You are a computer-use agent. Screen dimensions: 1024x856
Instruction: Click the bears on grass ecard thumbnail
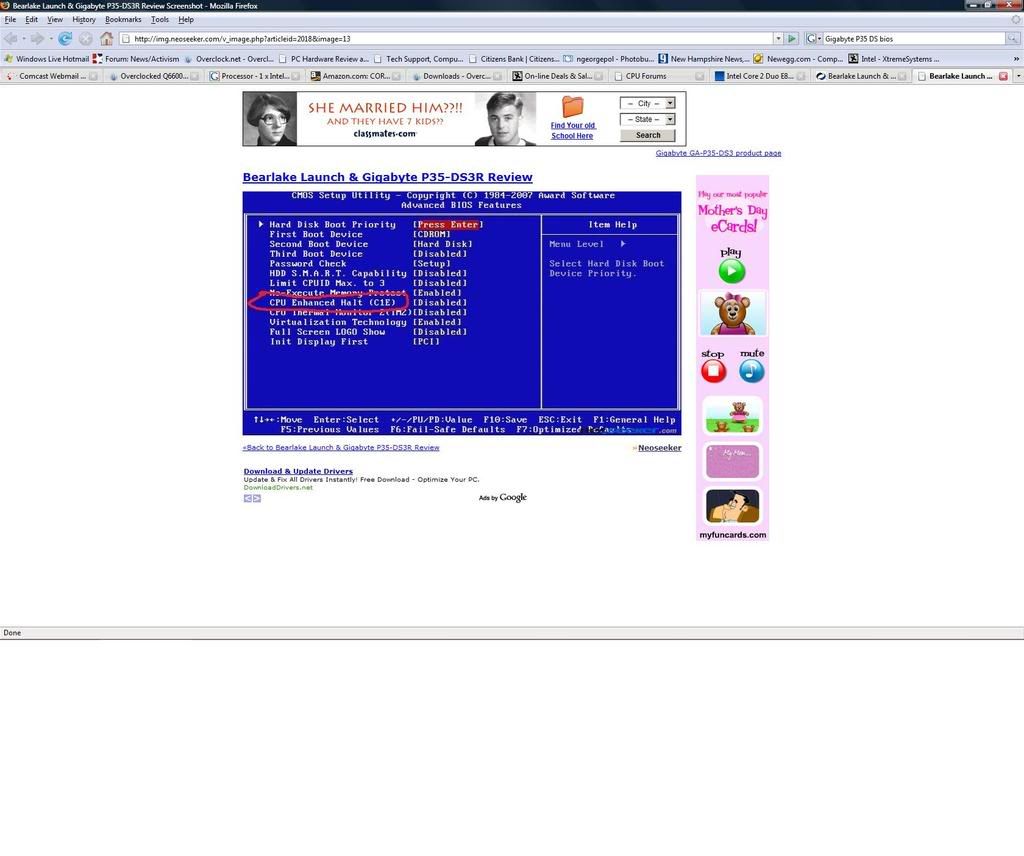pyautogui.click(x=732, y=417)
